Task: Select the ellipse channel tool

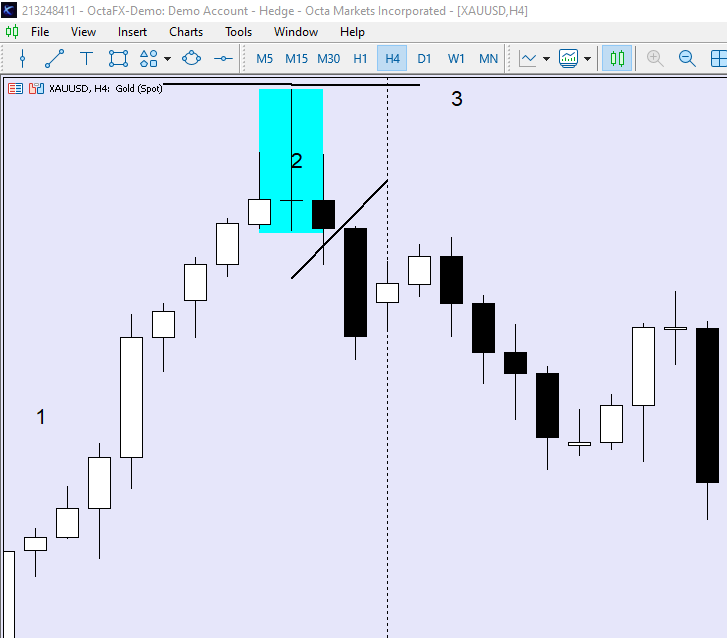Action: pos(191,58)
